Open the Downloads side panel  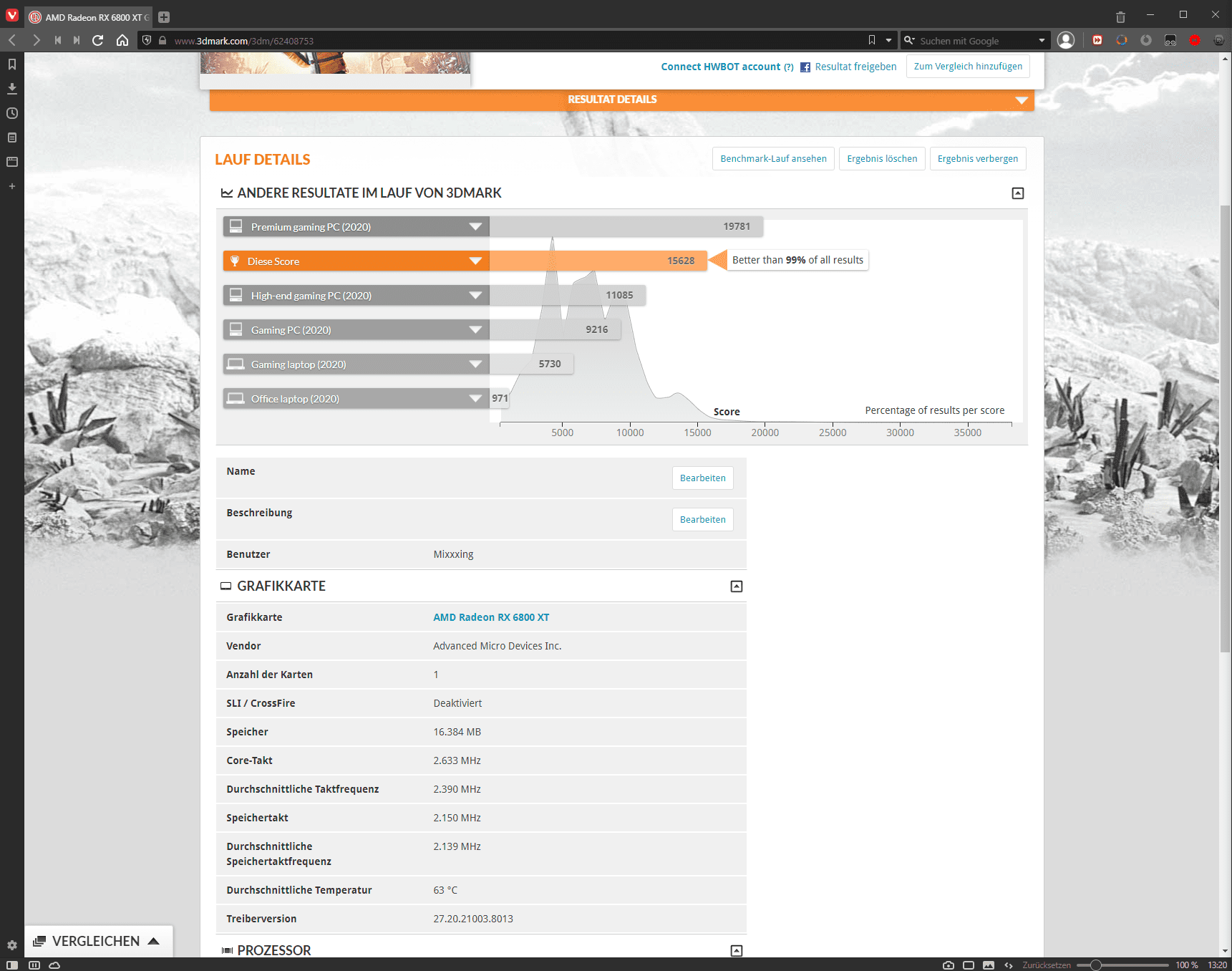point(12,89)
